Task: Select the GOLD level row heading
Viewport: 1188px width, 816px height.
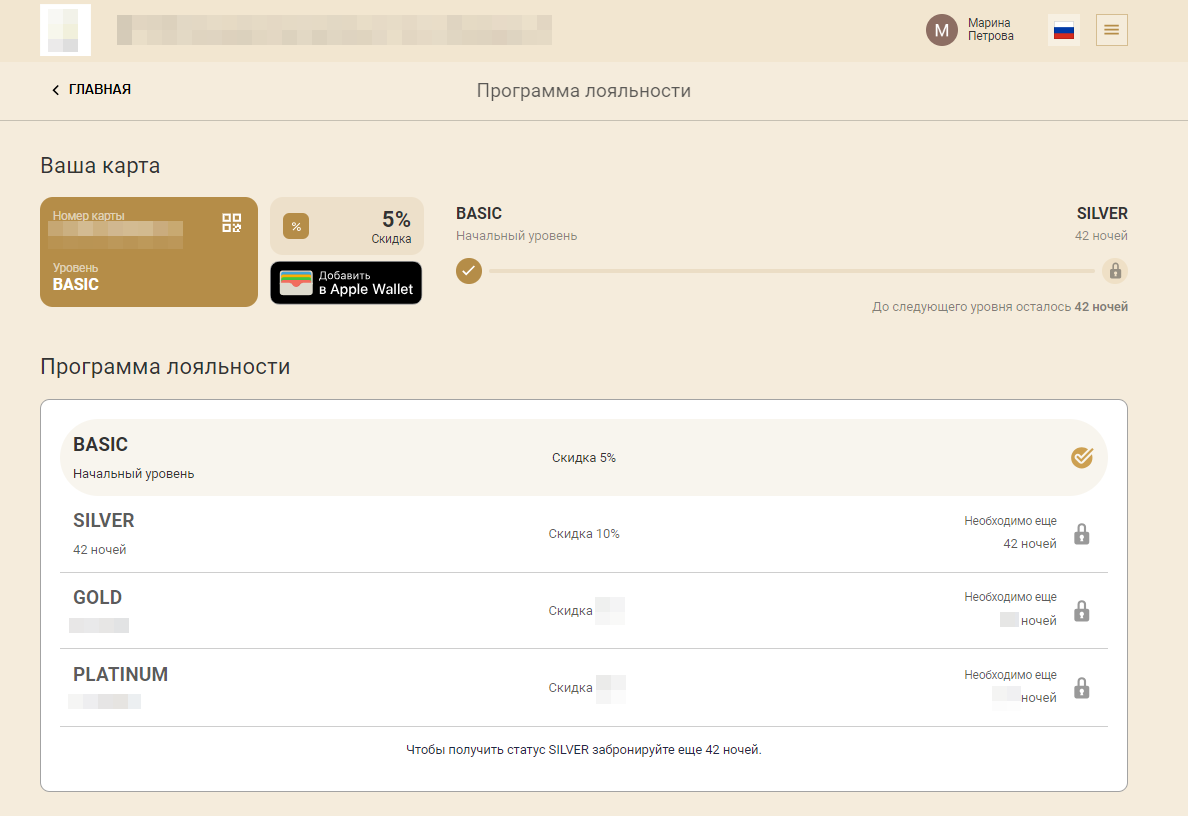Action: click(x=97, y=597)
